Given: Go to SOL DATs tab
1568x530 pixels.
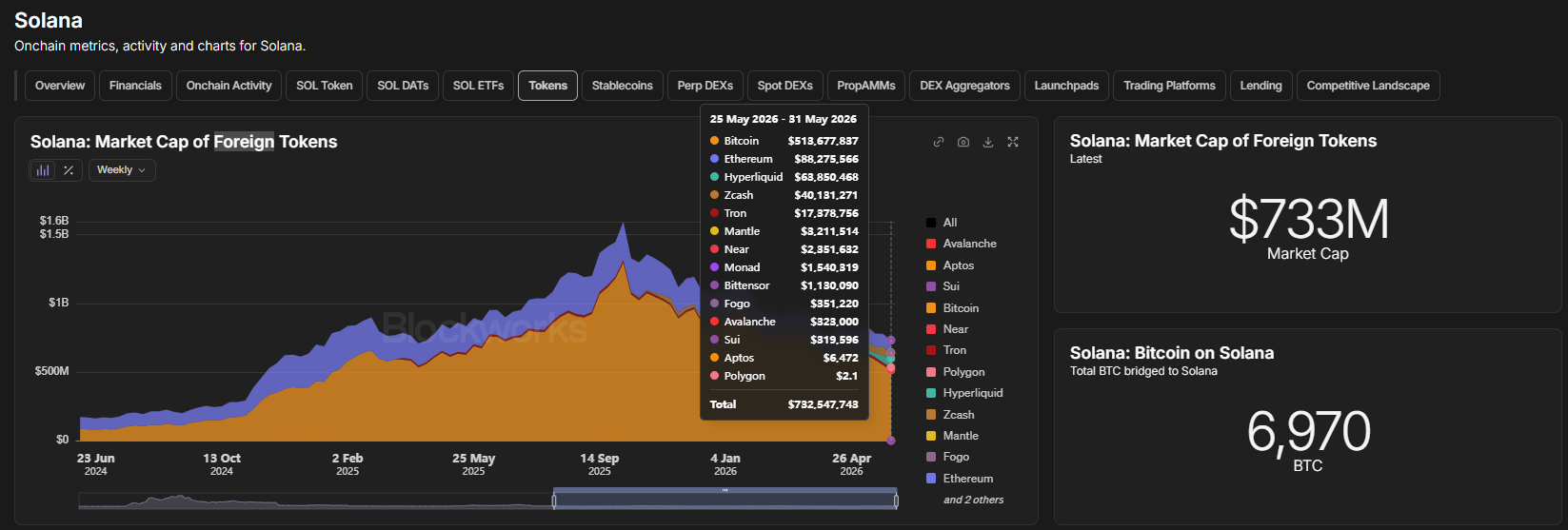Looking at the screenshot, I should (x=403, y=86).
